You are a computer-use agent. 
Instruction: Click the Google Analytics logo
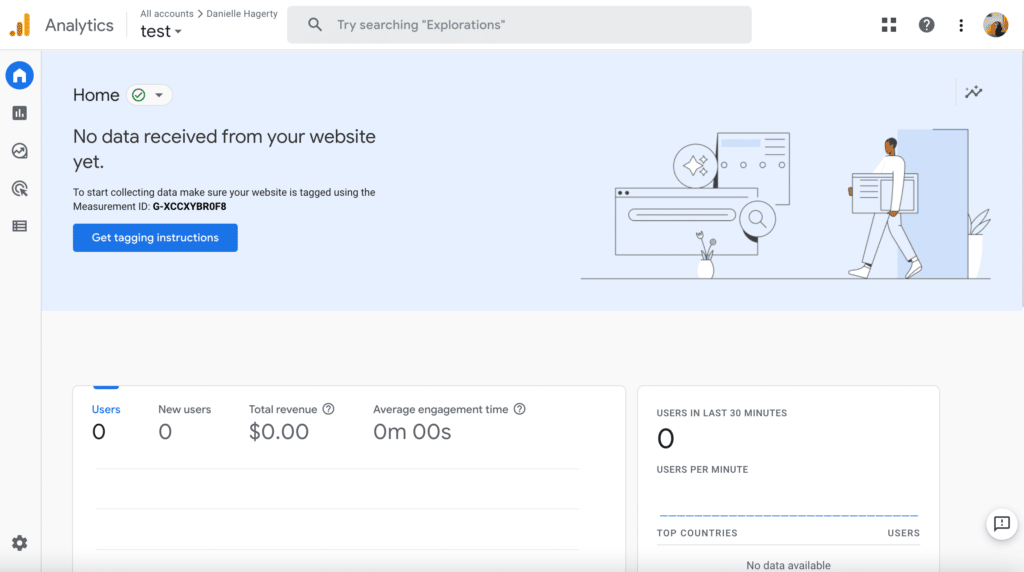[20, 25]
